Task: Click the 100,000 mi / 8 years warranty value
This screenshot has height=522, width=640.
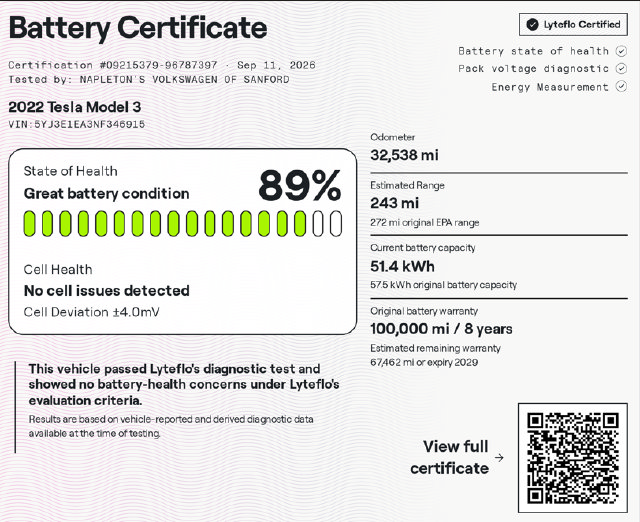Action: (441, 329)
